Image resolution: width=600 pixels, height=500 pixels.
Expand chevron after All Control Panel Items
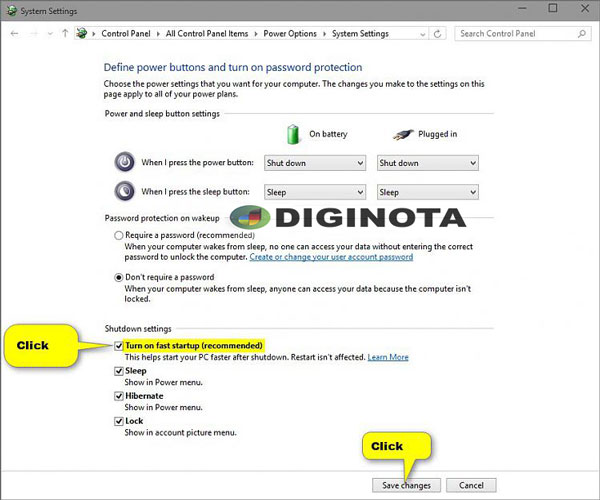[x=256, y=34]
